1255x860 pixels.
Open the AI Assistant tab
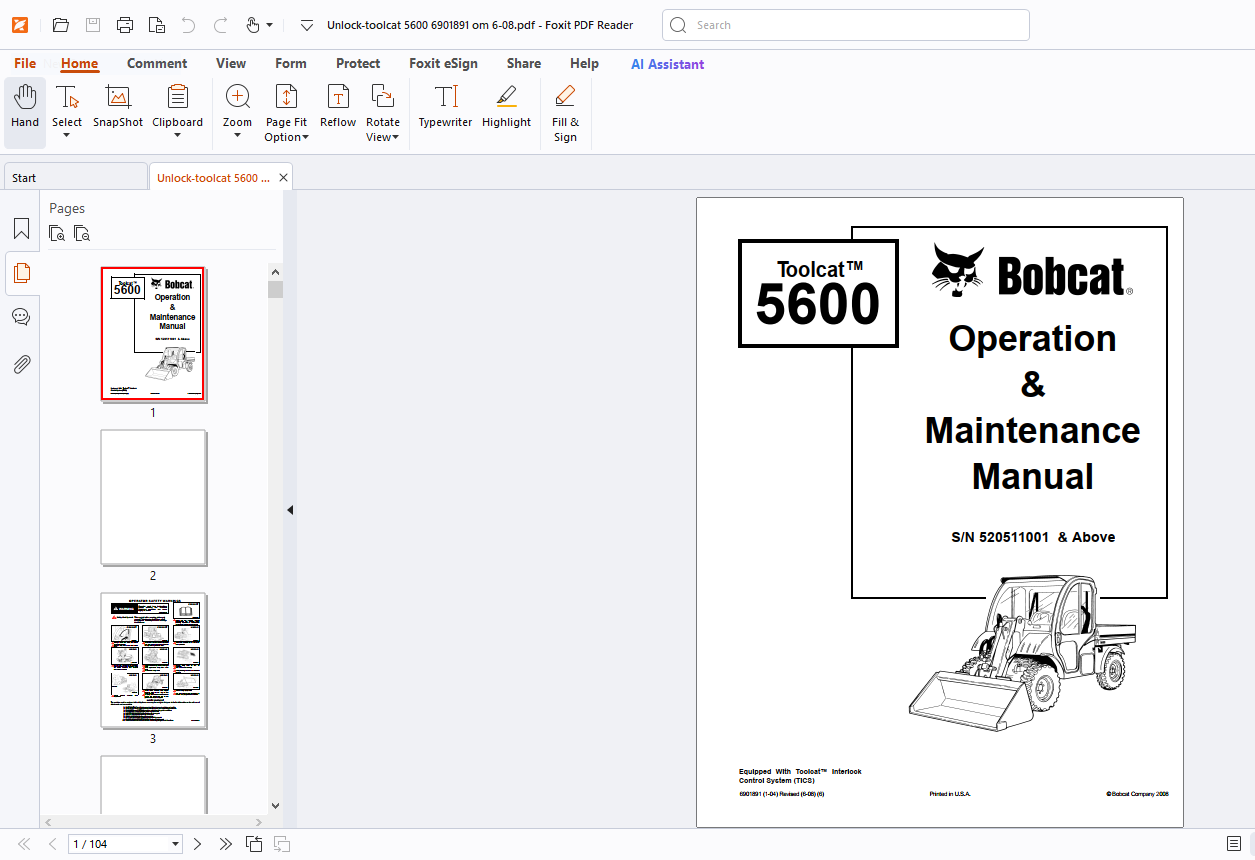pyautogui.click(x=667, y=64)
